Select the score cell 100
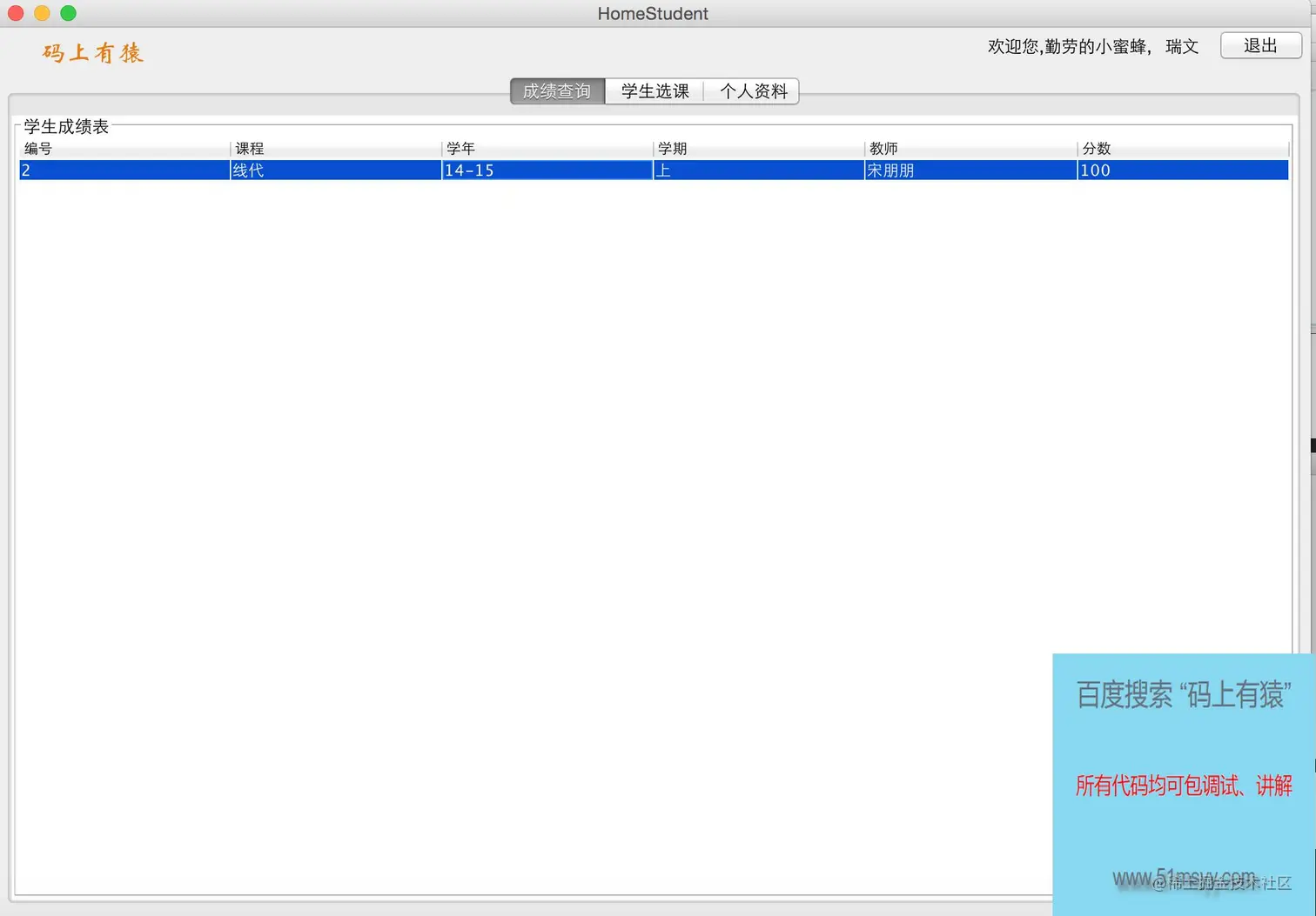Screen dimensions: 1316x916 coord(1183,170)
